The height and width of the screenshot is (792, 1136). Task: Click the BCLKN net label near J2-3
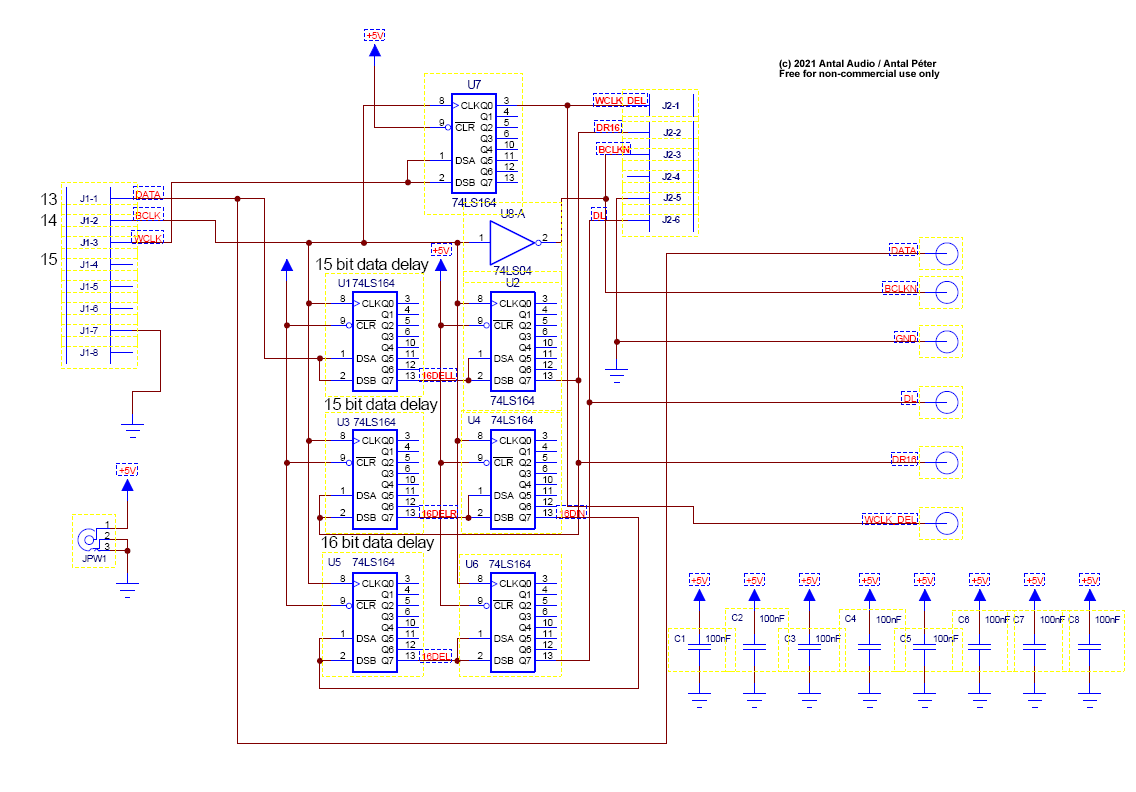point(614,149)
